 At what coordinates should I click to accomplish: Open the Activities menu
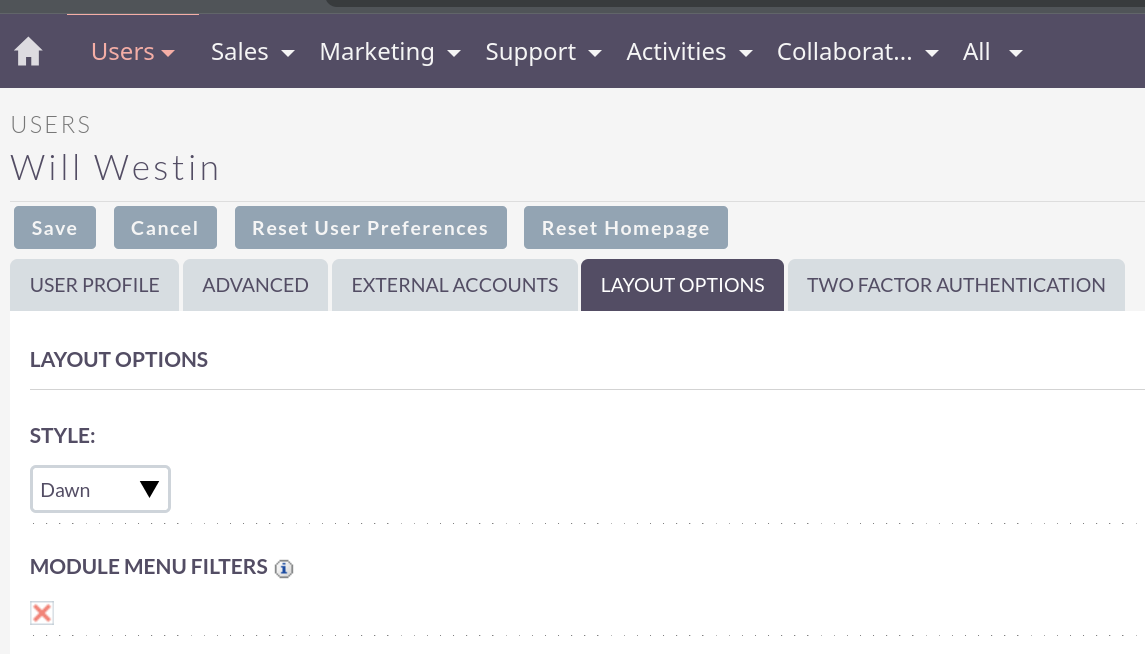pyautogui.click(x=689, y=52)
